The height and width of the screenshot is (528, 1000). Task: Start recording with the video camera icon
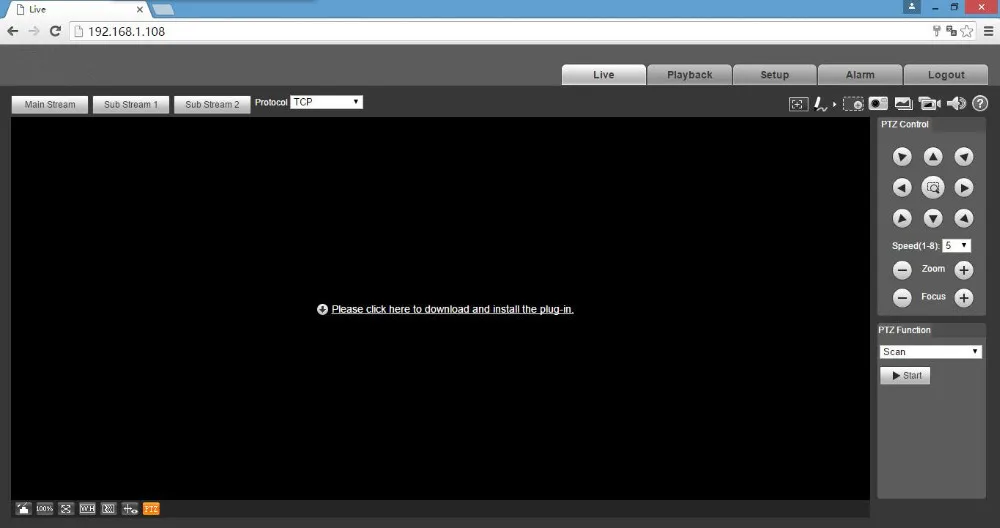pos(929,104)
